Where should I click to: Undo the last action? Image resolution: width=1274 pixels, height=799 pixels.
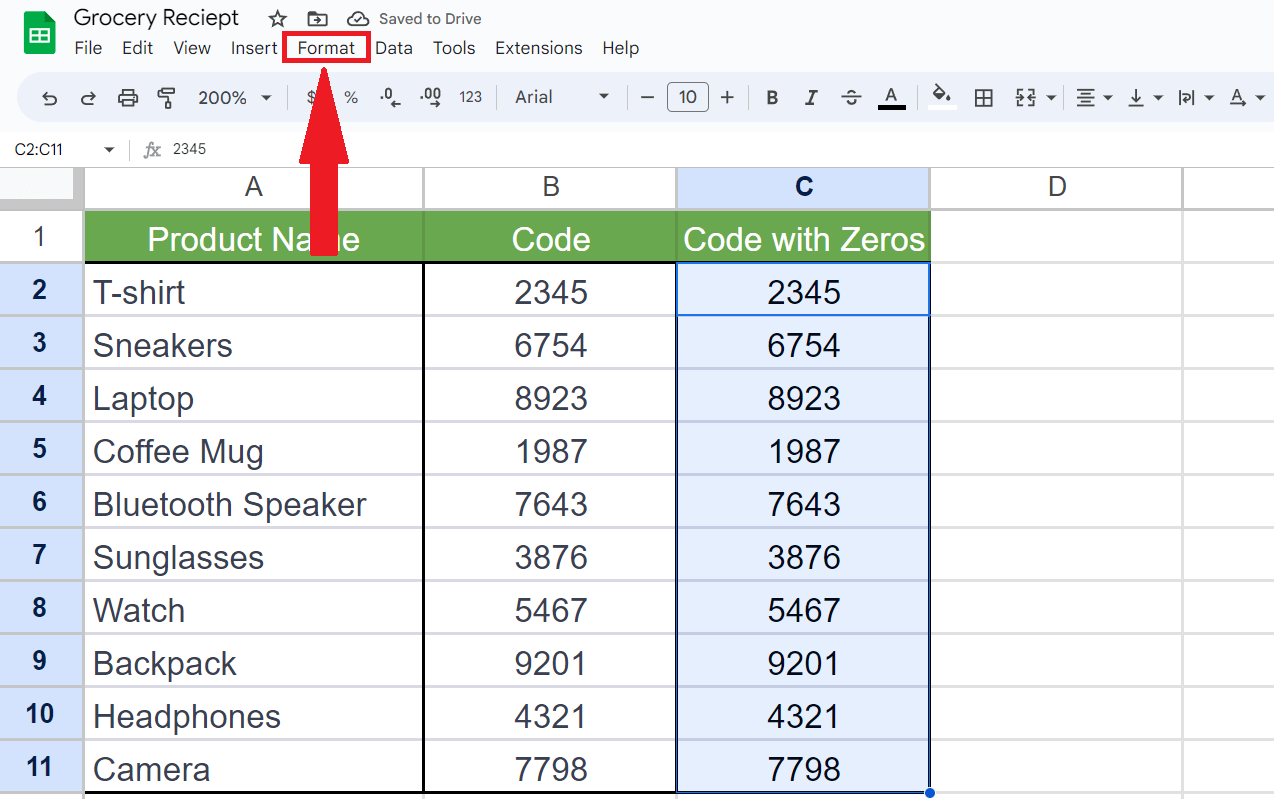[x=48, y=97]
